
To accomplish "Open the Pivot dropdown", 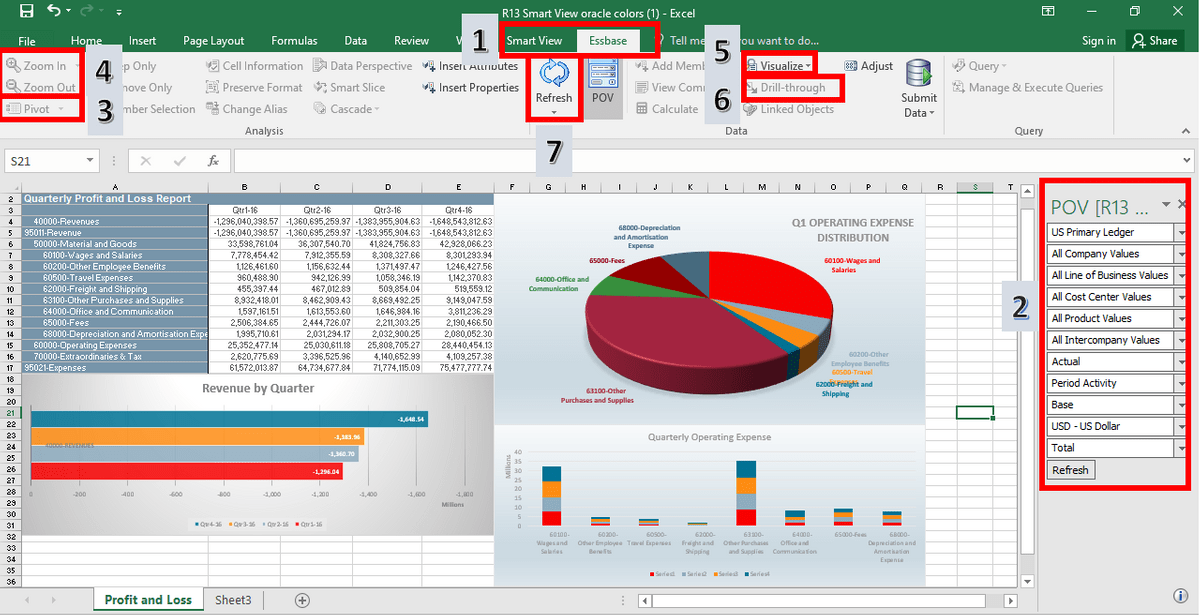I will [x=37, y=109].
